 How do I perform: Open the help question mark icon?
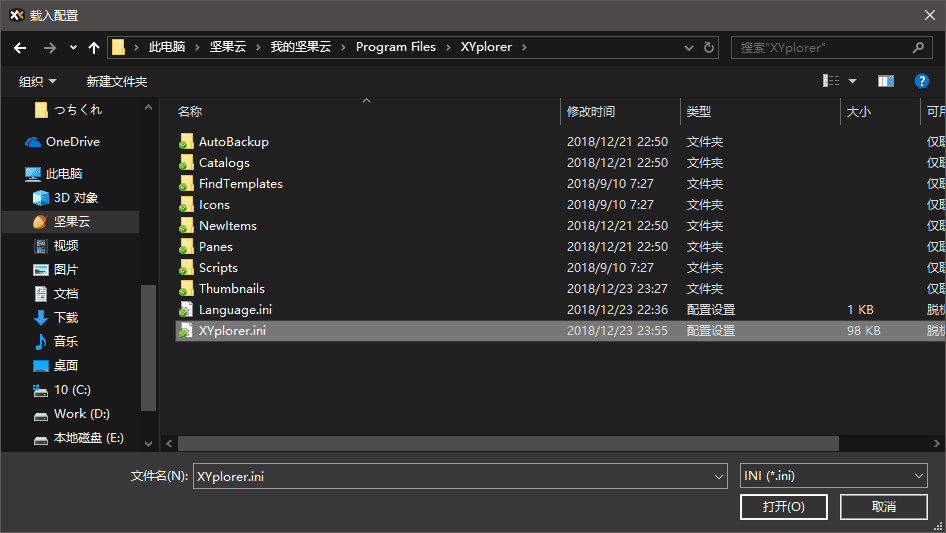(922, 81)
